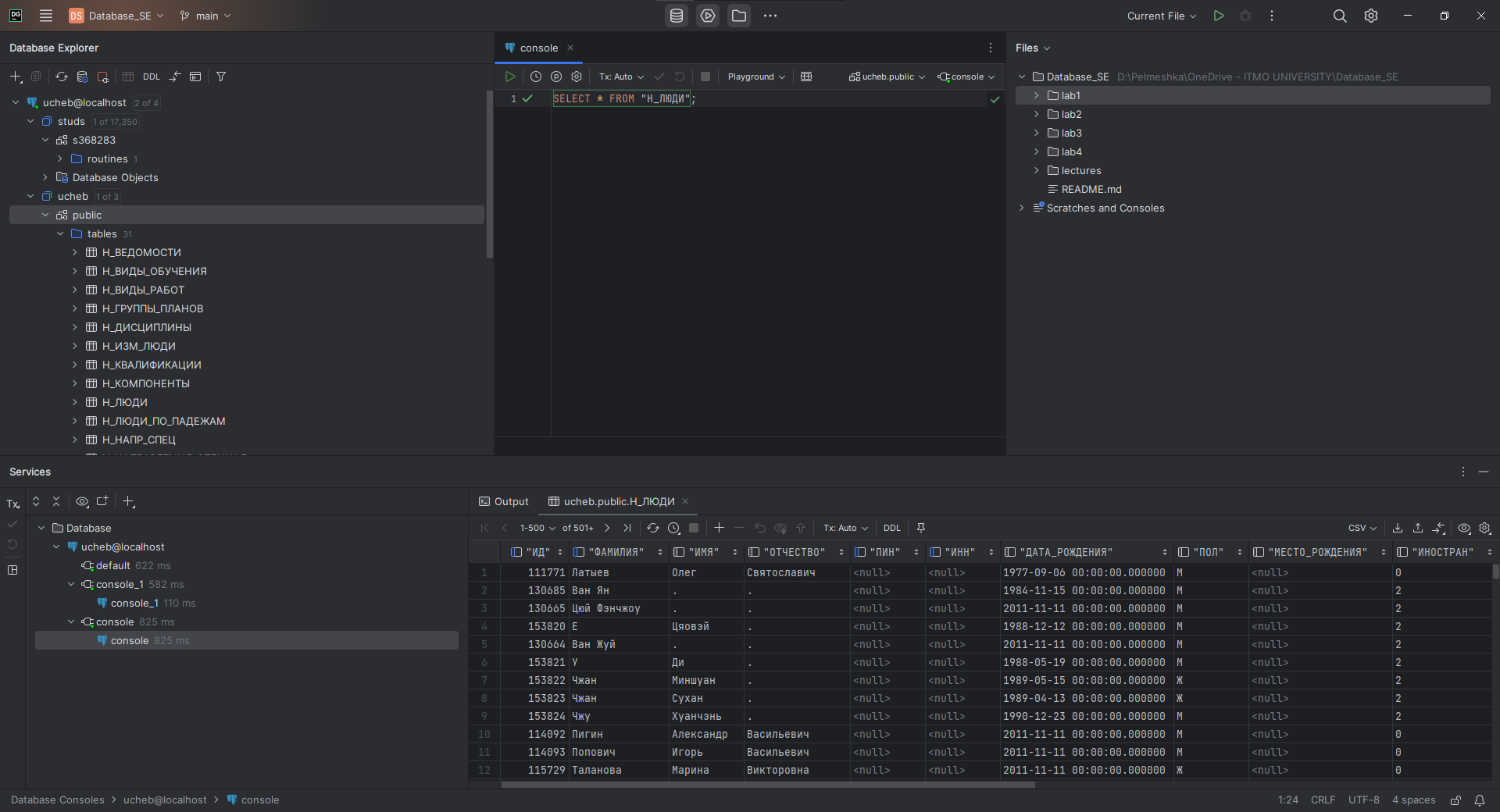Expand Scratches and Consoles node
This screenshot has width=1500, height=812.
[x=1022, y=208]
